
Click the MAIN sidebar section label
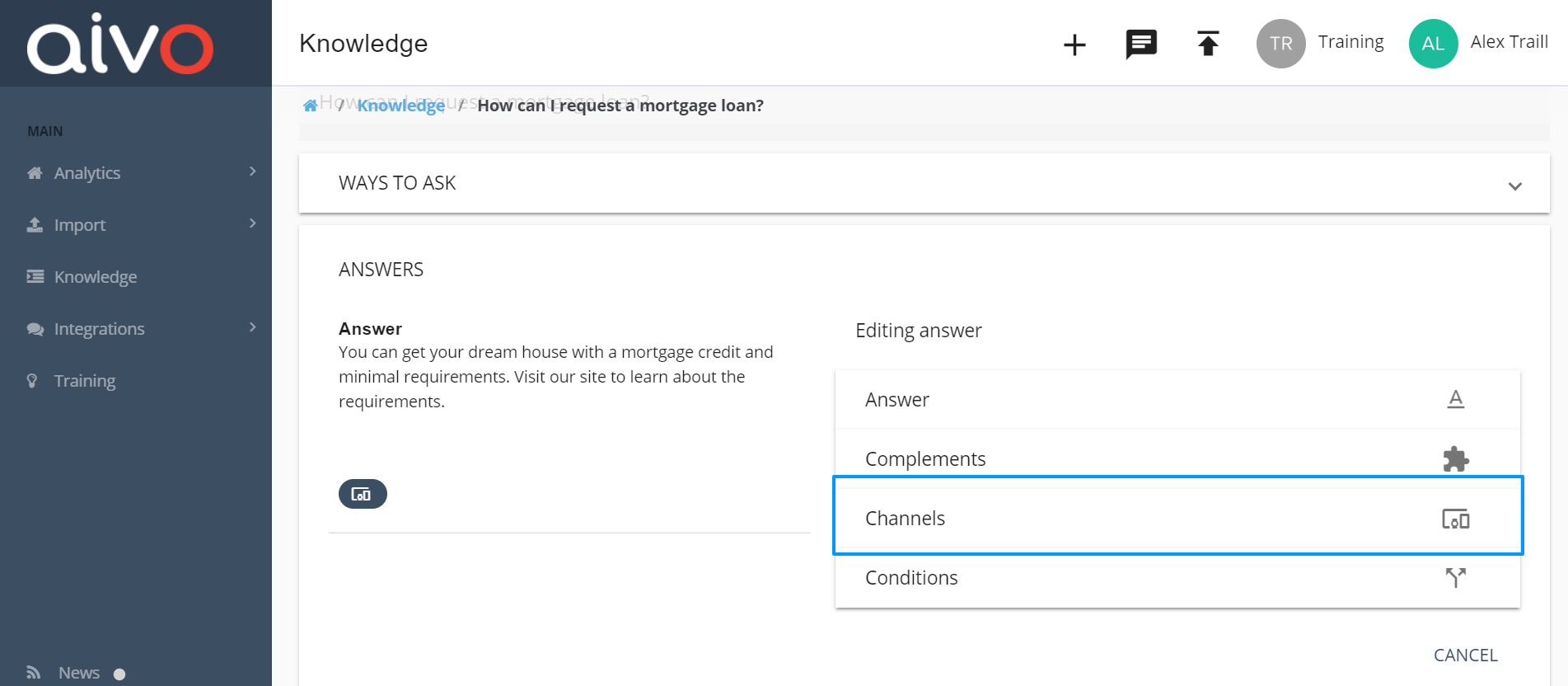pos(45,131)
